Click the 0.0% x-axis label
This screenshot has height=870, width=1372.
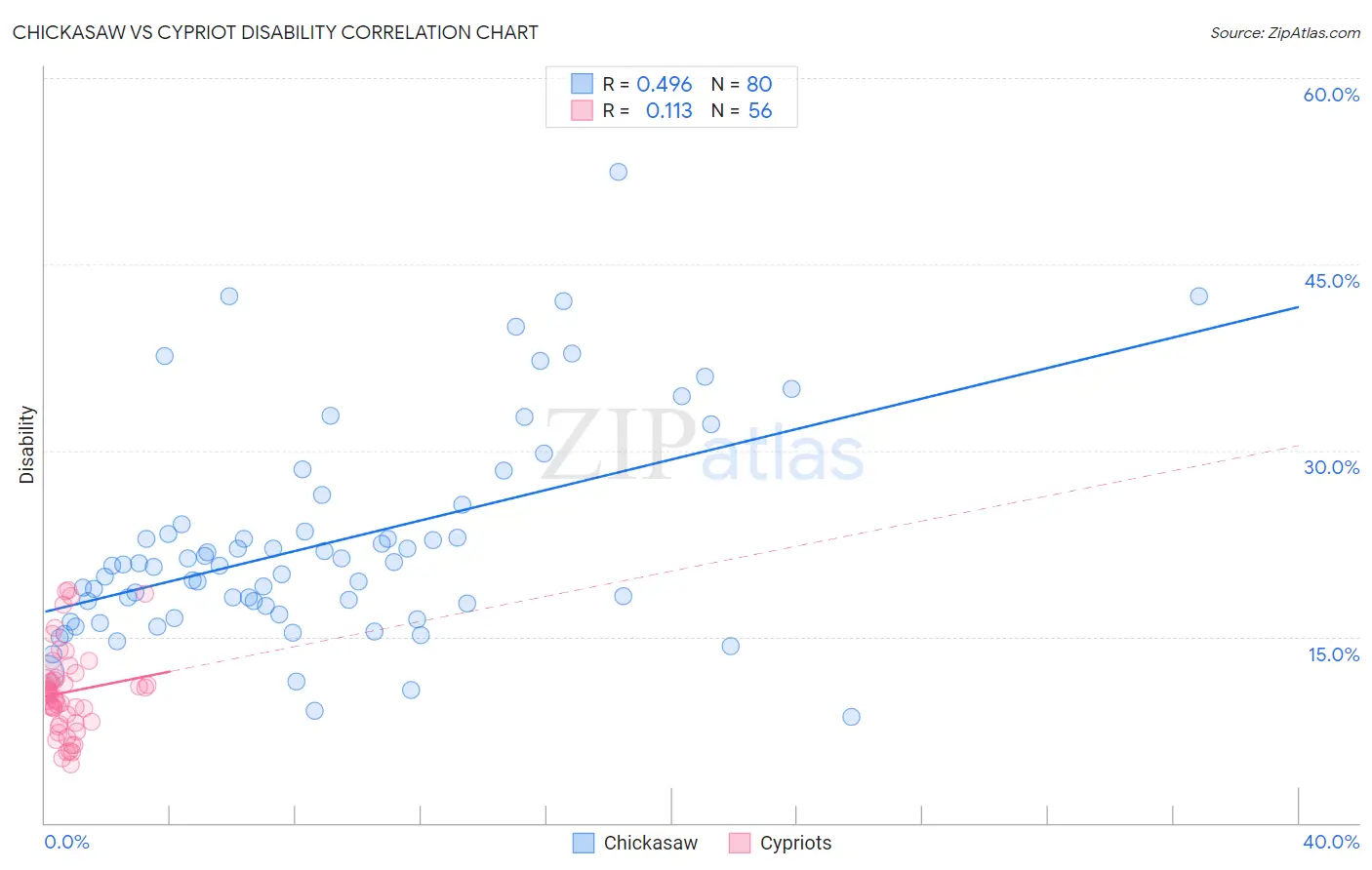[66, 842]
